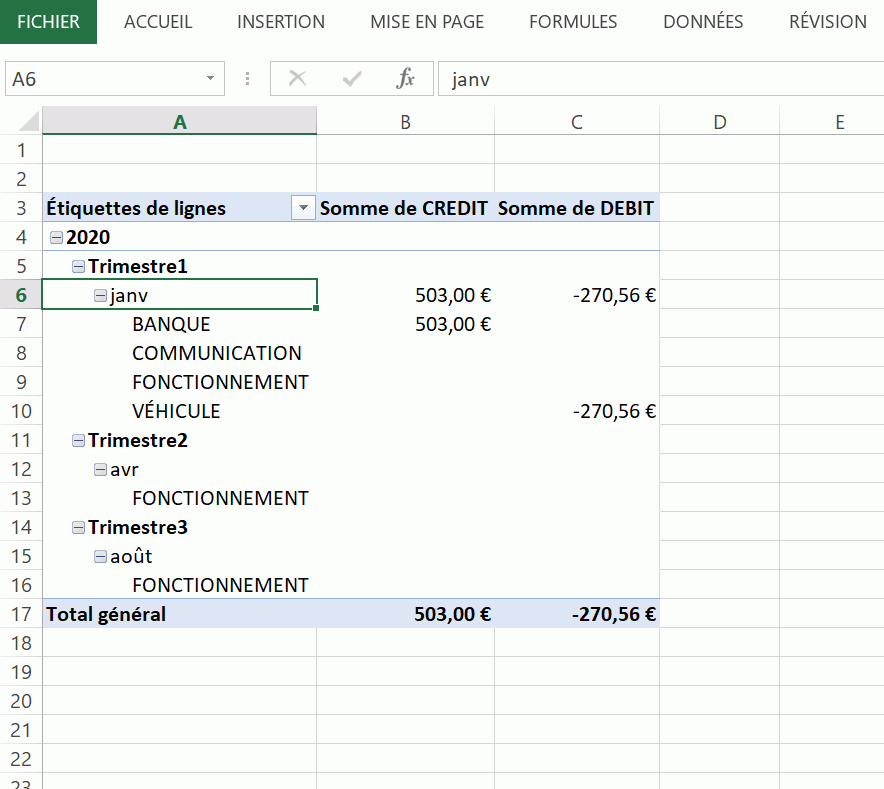Collapse the avr month group
Screen dimensions: 884x789
coord(100,470)
